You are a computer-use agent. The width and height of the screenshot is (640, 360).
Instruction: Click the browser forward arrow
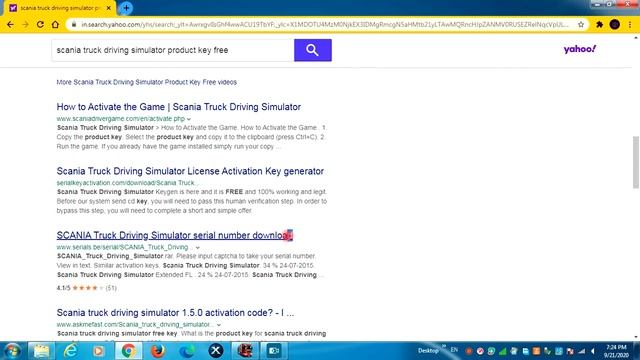point(25,24)
